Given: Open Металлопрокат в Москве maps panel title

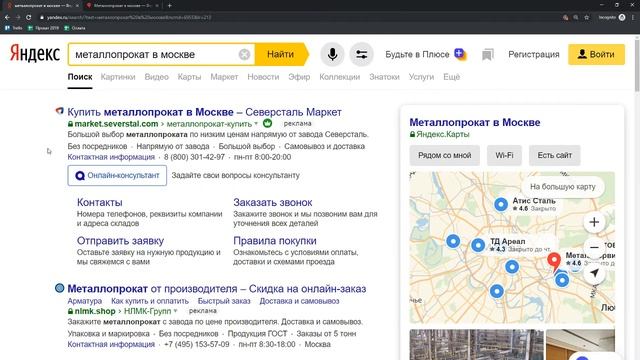Looking at the screenshot, I should click(475, 122).
